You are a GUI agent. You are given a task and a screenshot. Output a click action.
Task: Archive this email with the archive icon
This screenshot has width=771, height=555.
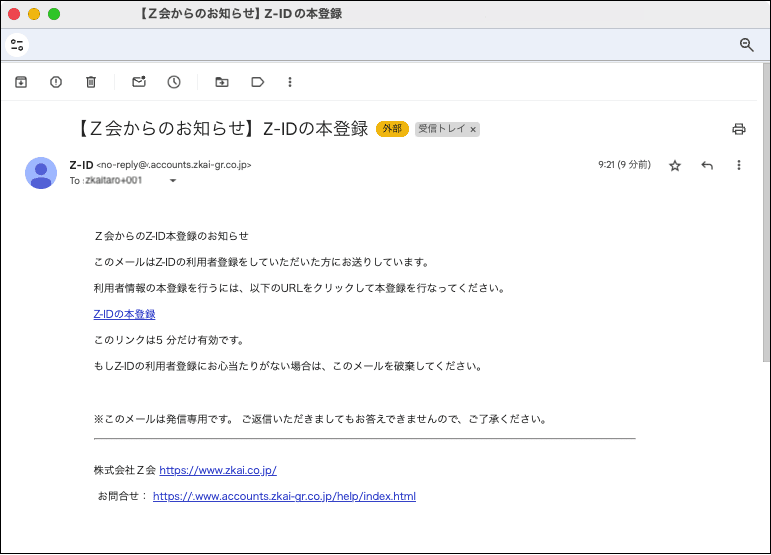point(21,82)
